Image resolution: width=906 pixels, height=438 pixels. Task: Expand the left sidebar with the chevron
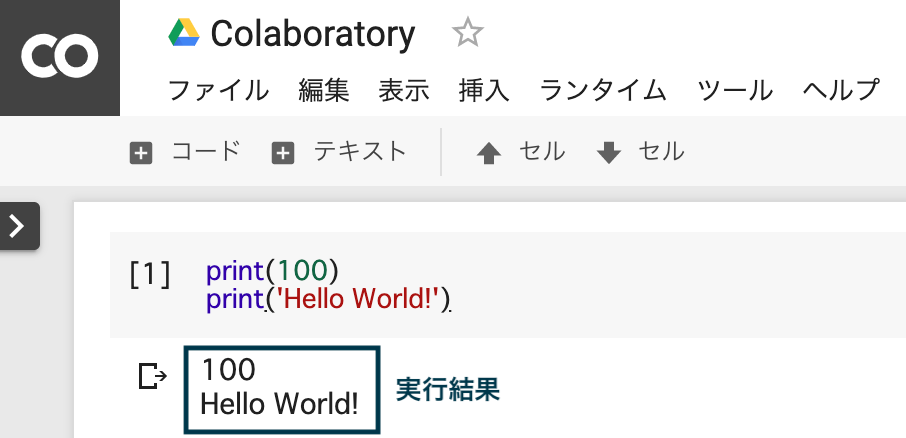pos(18,226)
